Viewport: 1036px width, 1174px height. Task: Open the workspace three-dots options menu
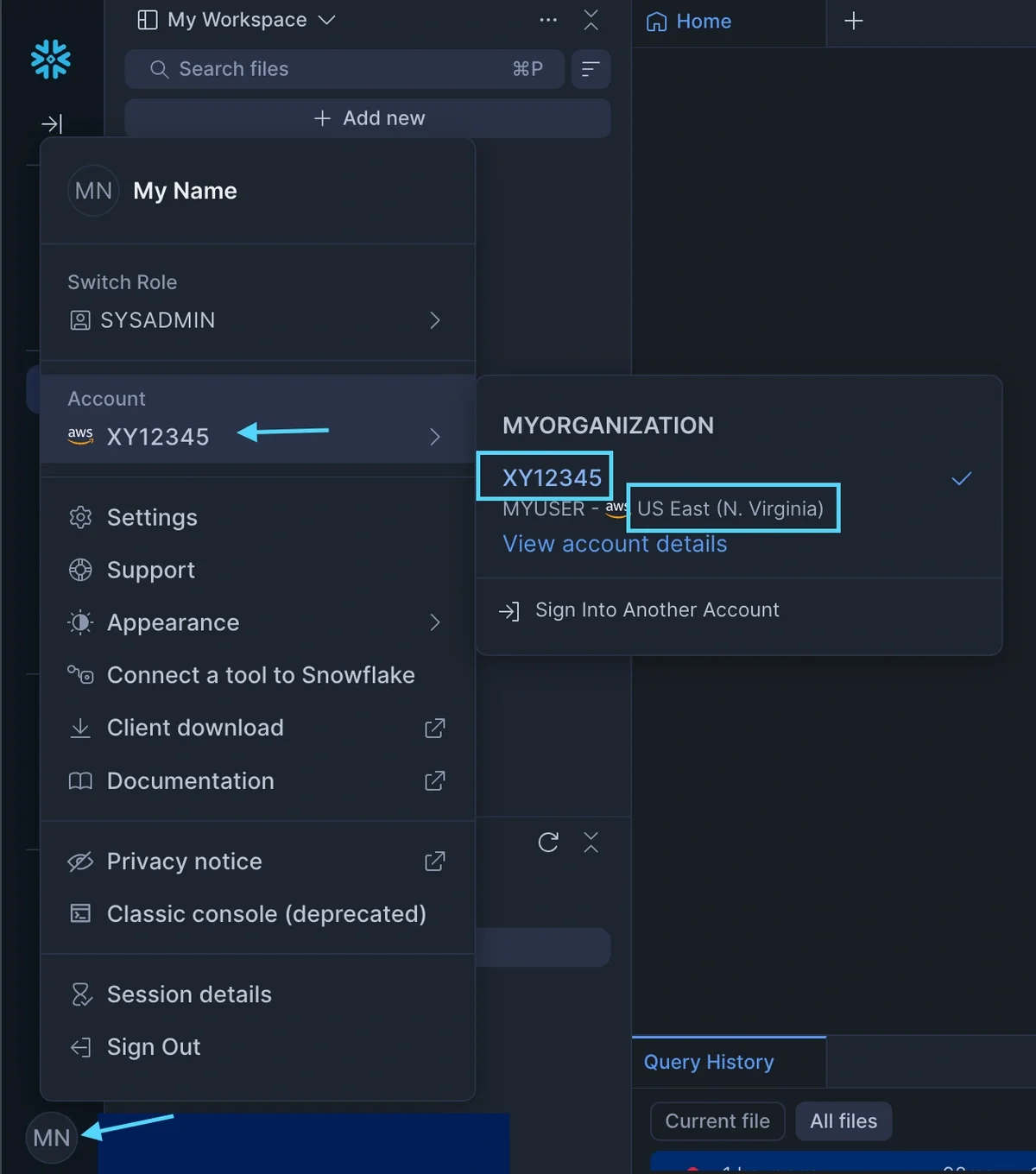pyautogui.click(x=548, y=20)
